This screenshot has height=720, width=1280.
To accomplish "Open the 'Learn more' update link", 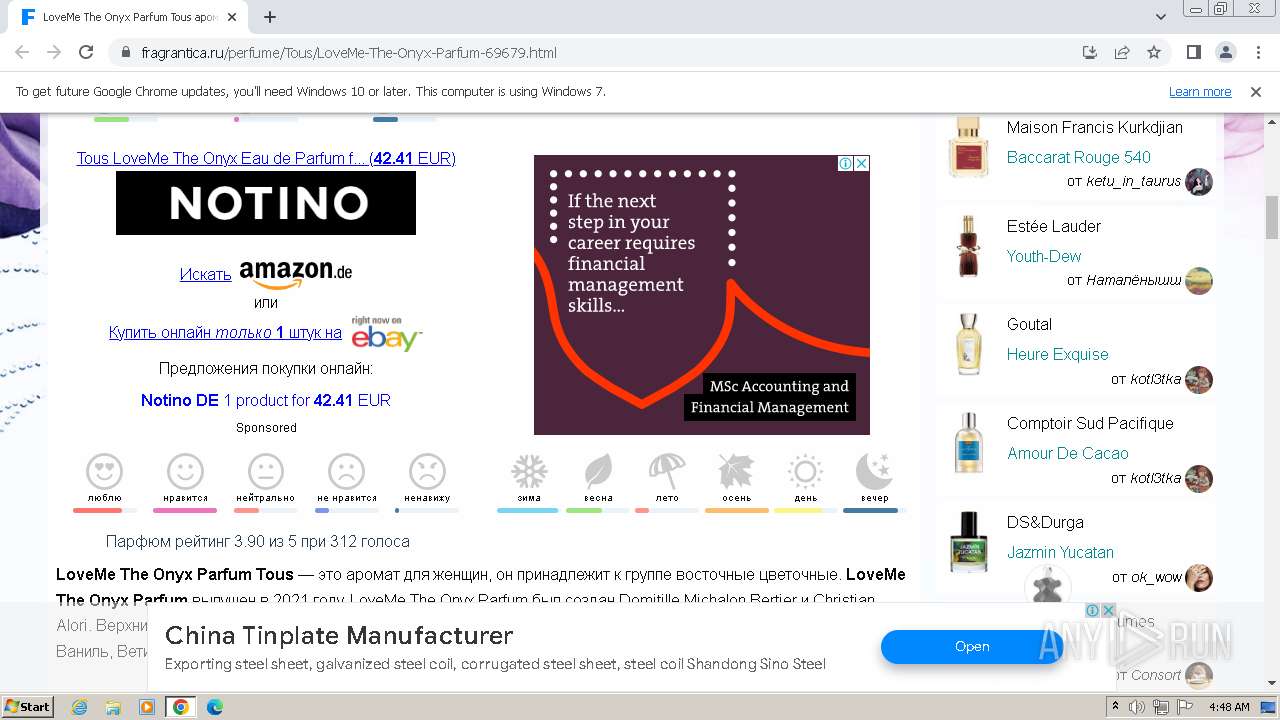I will click(1200, 91).
